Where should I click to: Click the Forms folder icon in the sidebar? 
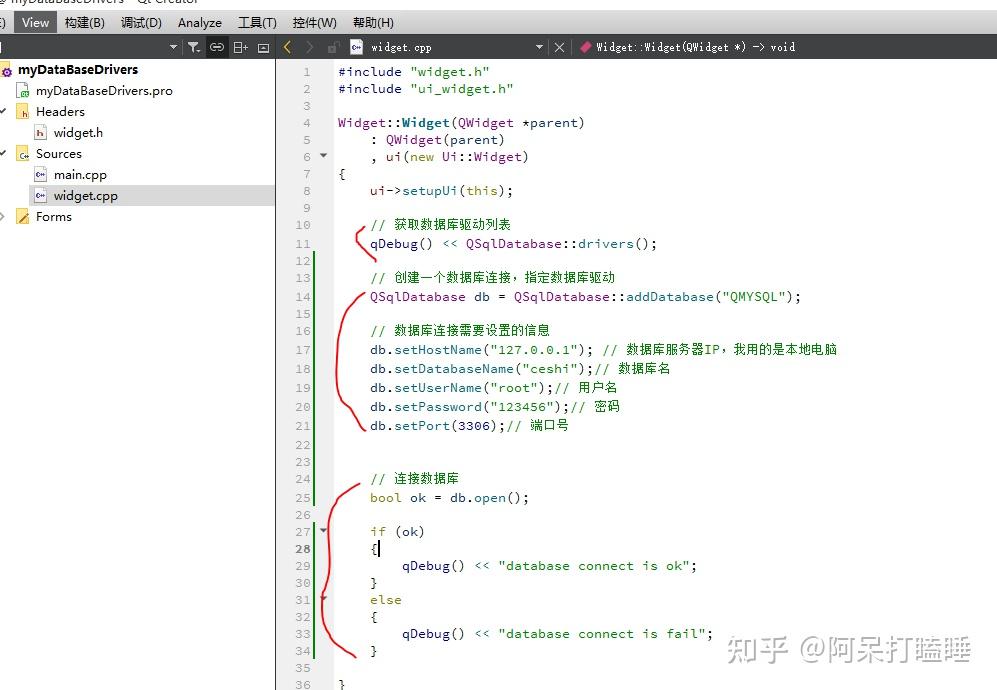(x=22, y=216)
